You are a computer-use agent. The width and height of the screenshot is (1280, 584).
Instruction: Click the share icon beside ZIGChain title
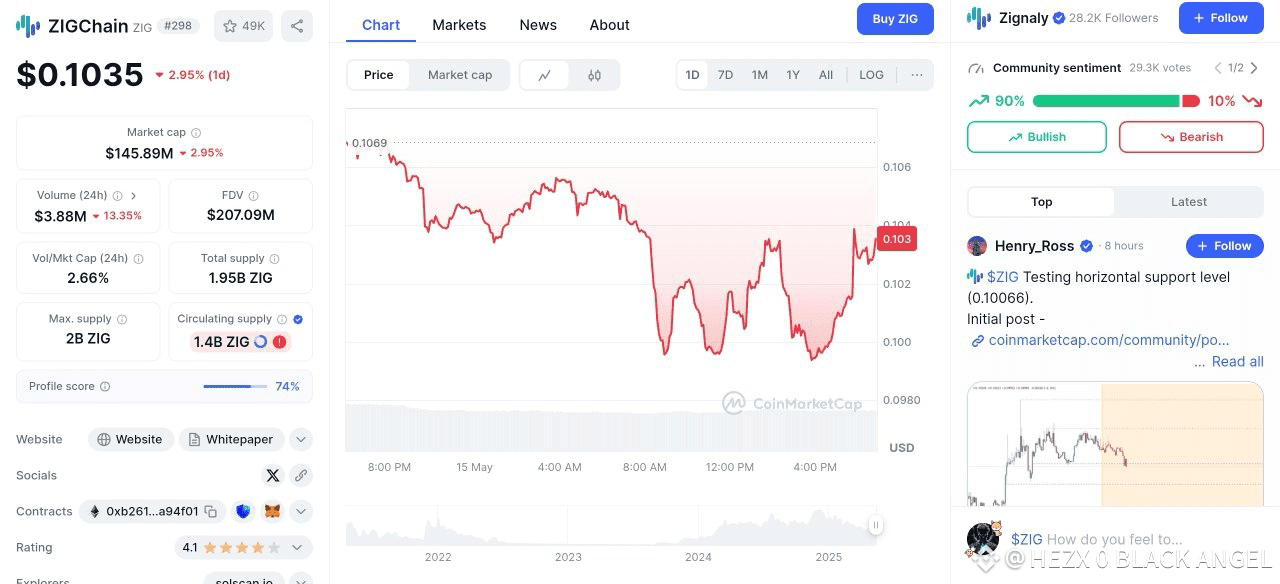296,26
